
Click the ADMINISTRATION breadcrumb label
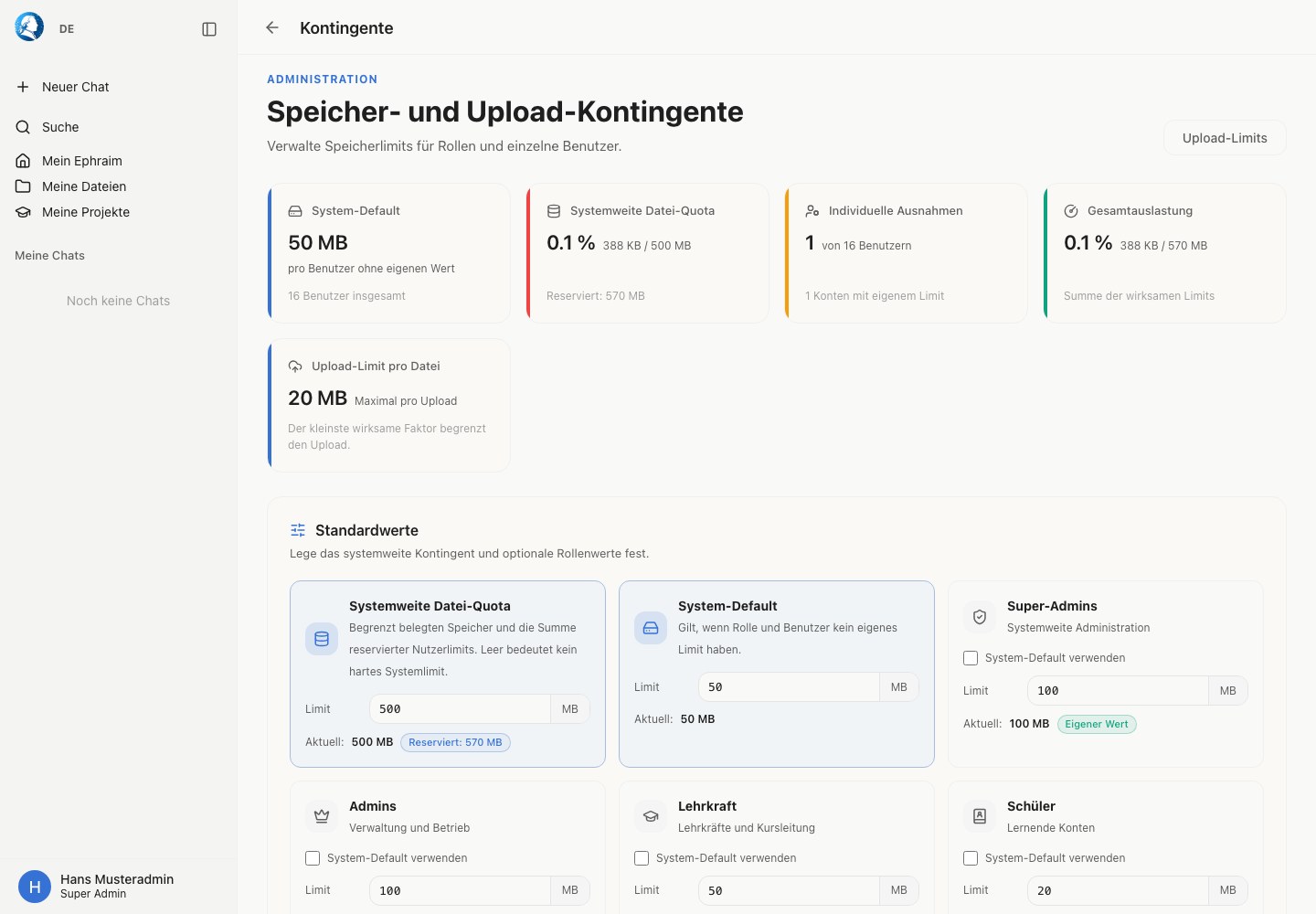tap(322, 80)
